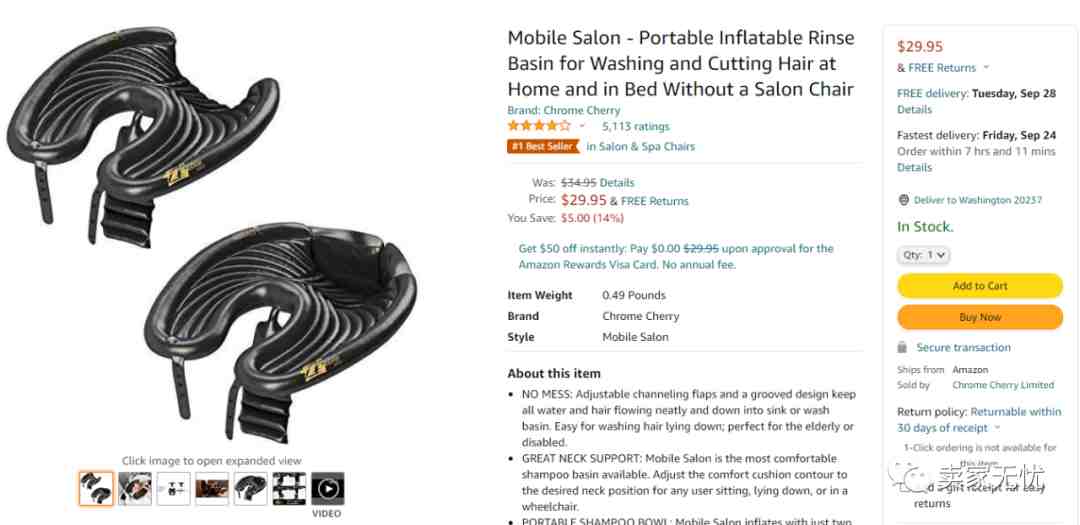This screenshot has width=1080, height=525.
Task: Select the second product image thumbnail
Action: tap(135, 488)
